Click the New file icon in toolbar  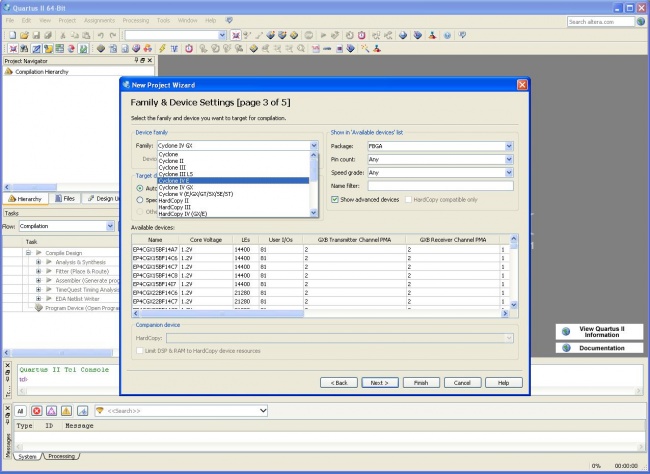12,35
